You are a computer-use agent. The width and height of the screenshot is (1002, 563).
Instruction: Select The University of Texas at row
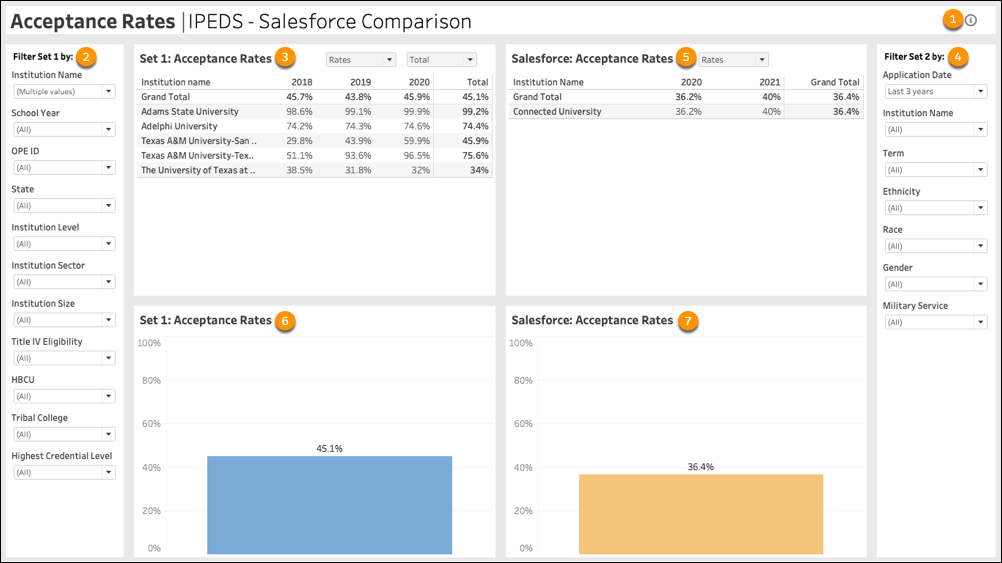pos(315,170)
